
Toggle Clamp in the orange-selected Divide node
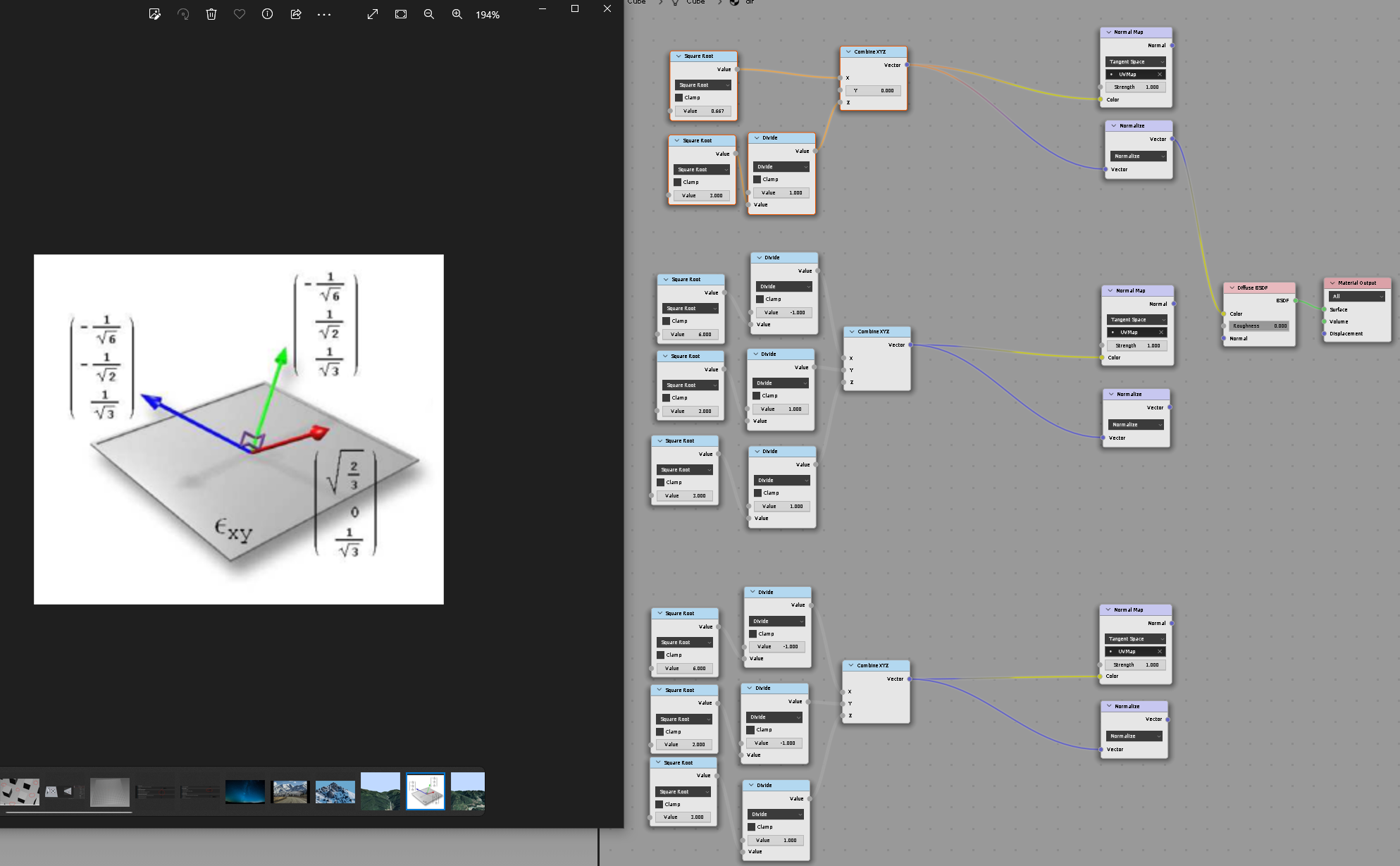click(x=757, y=180)
